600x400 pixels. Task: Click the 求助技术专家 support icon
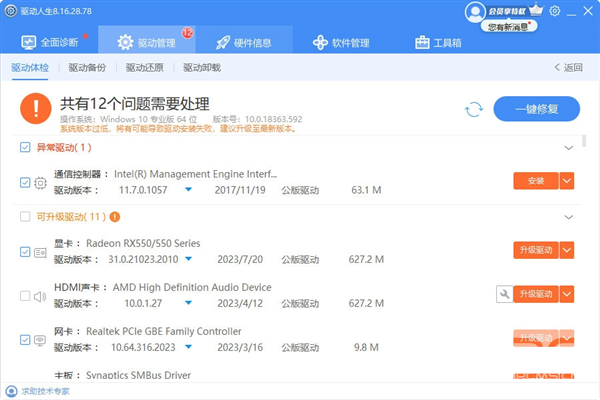click(11, 391)
